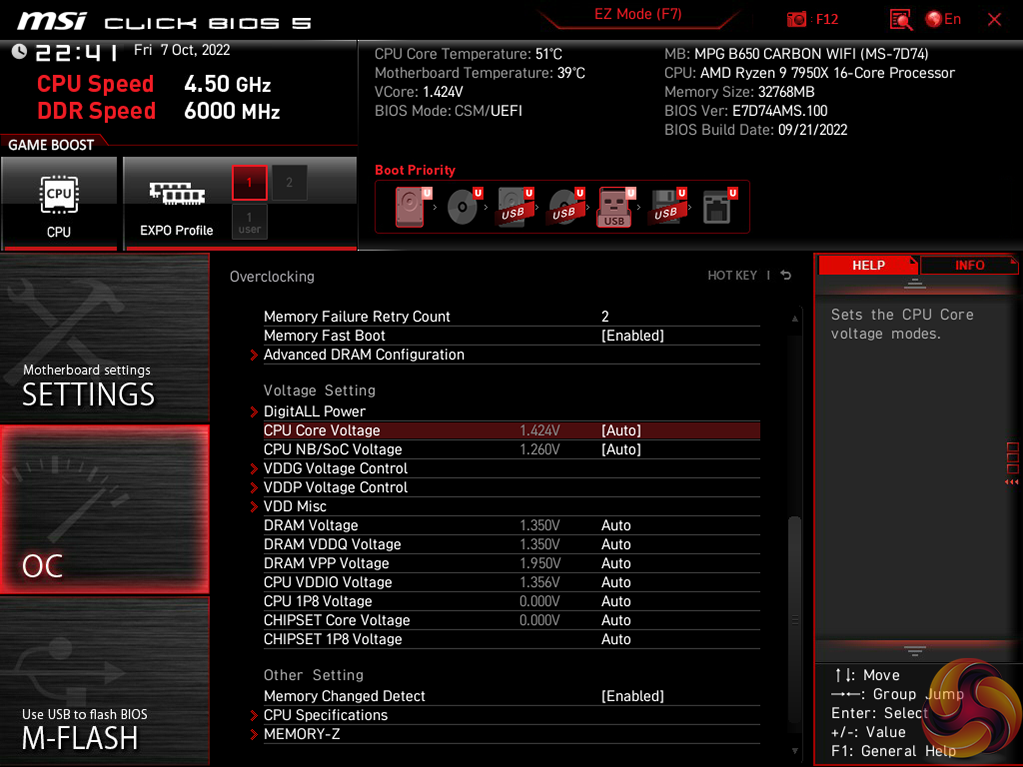The image size is (1023, 767).
Task: Enable EXPO profile 1
Action: click(250, 183)
